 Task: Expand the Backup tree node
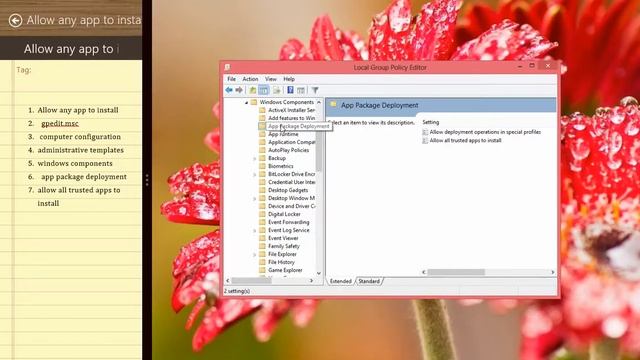[x=255, y=158]
